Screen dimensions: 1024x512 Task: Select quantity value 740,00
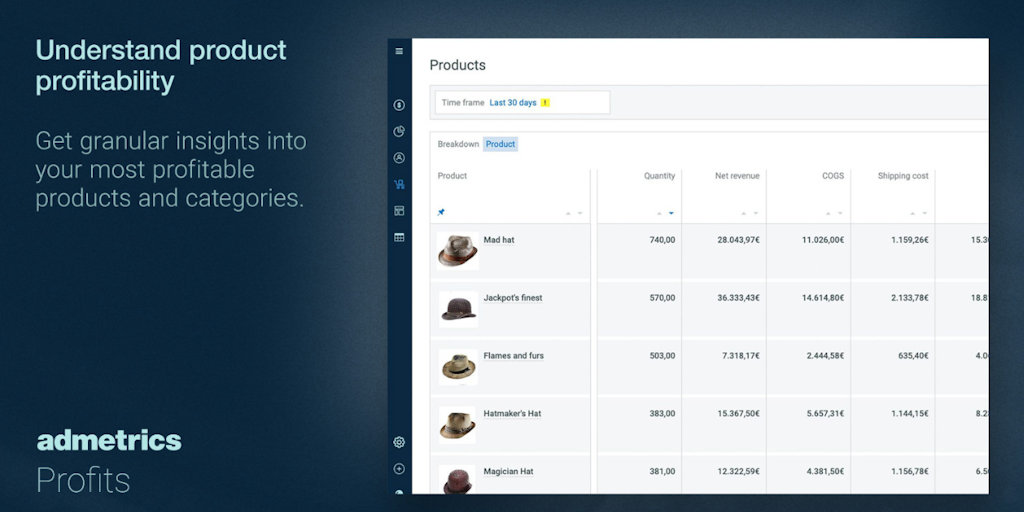[x=662, y=240]
